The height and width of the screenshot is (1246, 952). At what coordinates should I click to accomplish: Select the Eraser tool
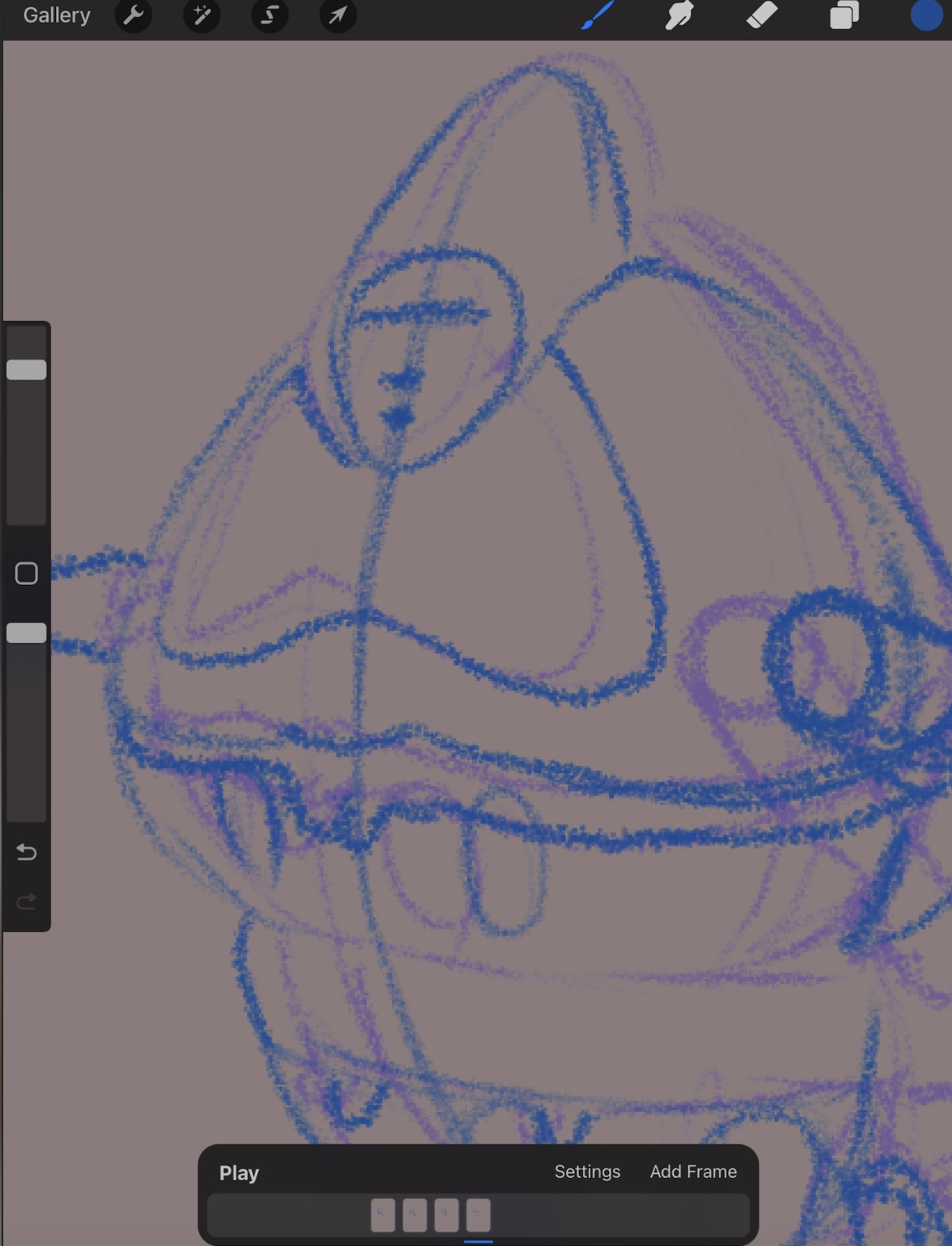pos(761,15)
